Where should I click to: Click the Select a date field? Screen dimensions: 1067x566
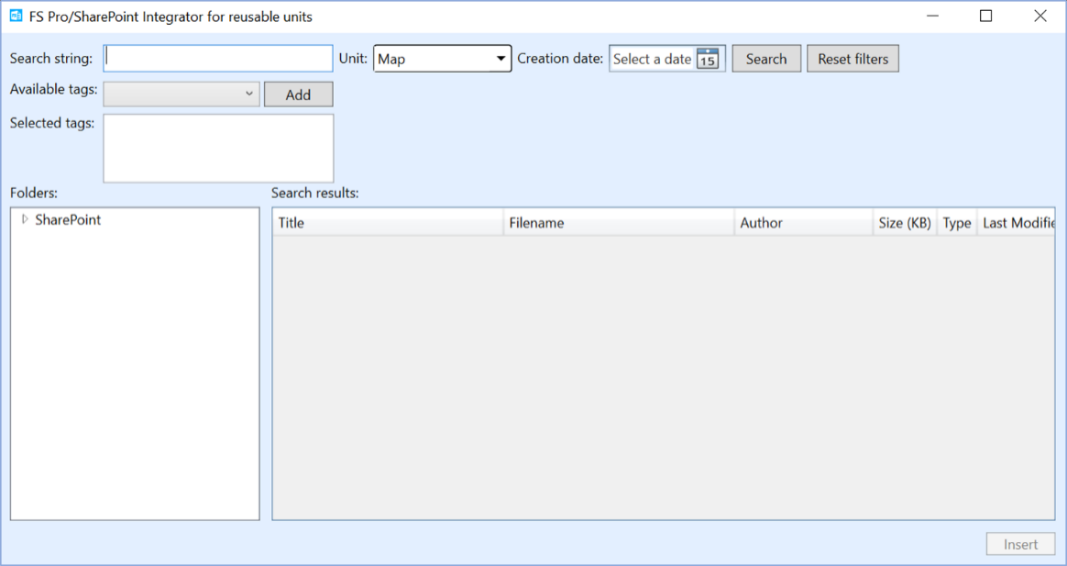pyautogui.click(x=652, y=59)
